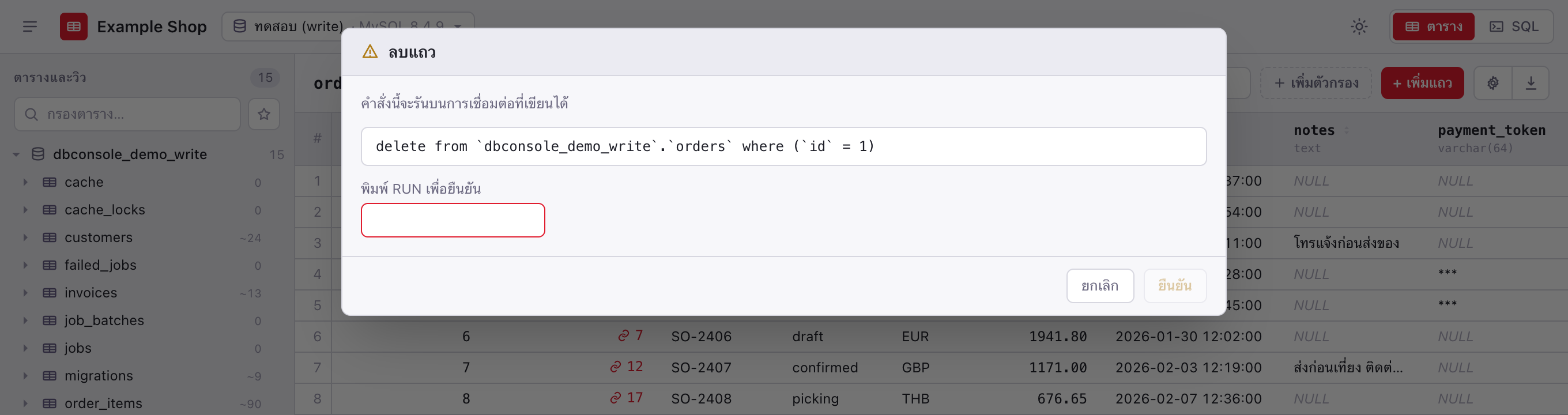This screenshot has width=1568, height=415.
Task: Select the 1941.80 amount cell
Action: click(x=1057, y=337)
